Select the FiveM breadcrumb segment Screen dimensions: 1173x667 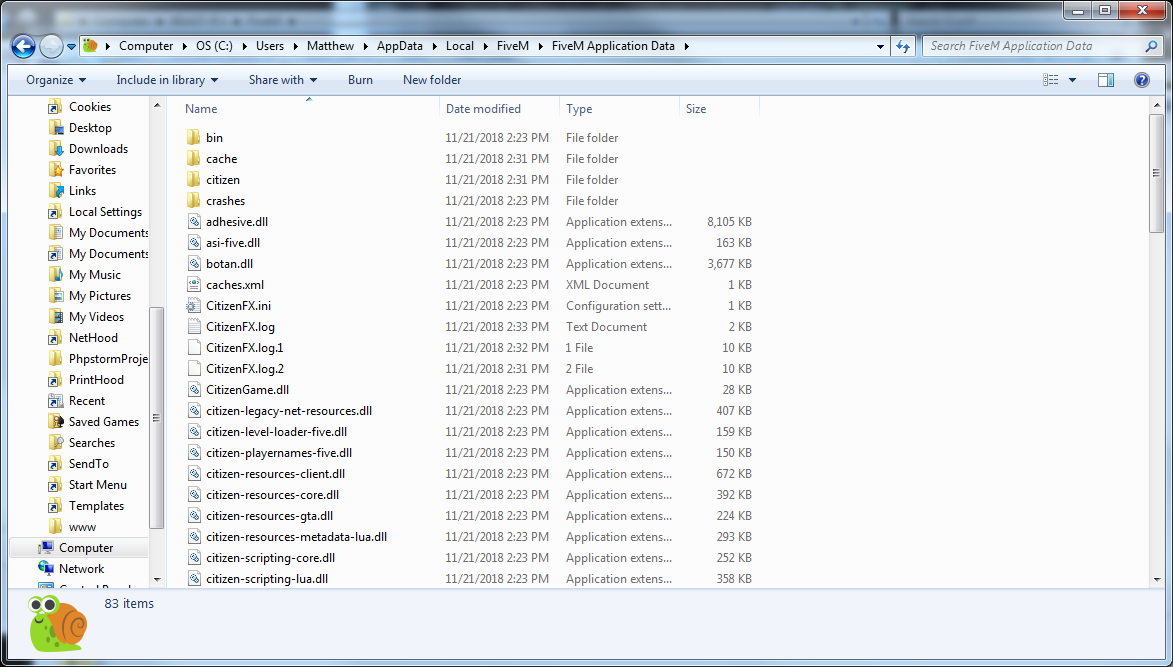click(x=513, y=46)
